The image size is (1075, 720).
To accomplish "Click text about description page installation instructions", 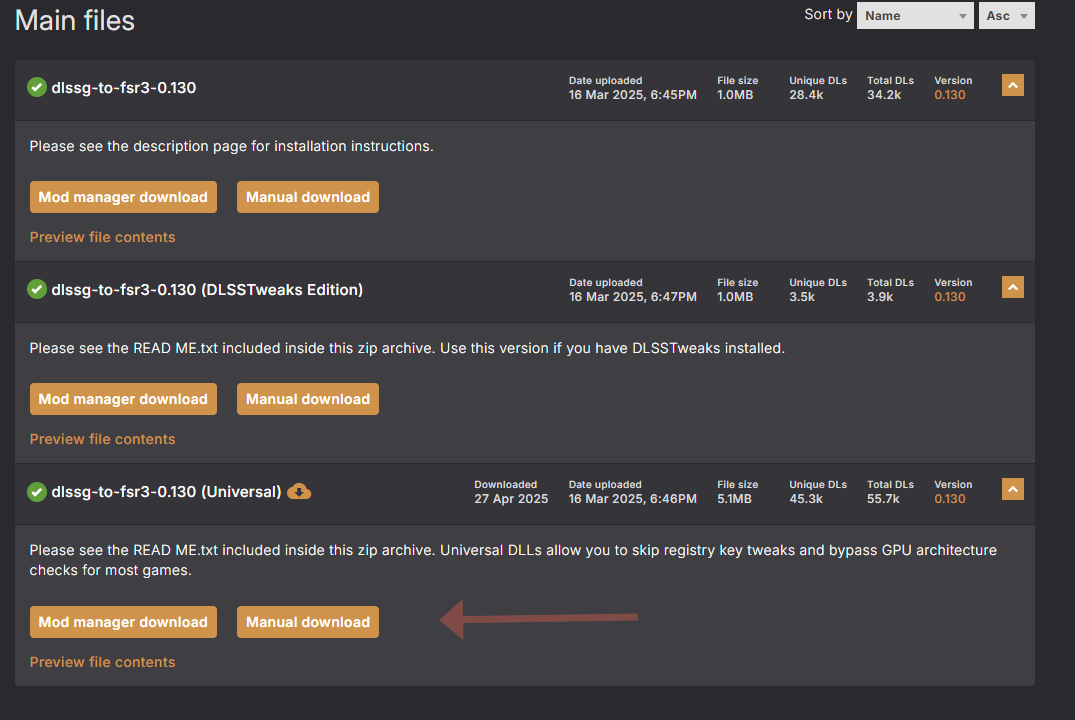I will click(x=232, y=146).
